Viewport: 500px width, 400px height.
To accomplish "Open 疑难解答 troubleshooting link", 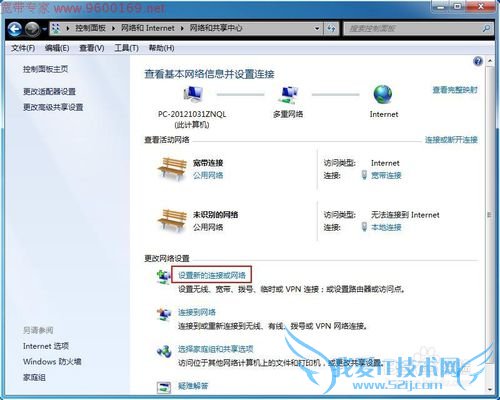I will (193, 386).
